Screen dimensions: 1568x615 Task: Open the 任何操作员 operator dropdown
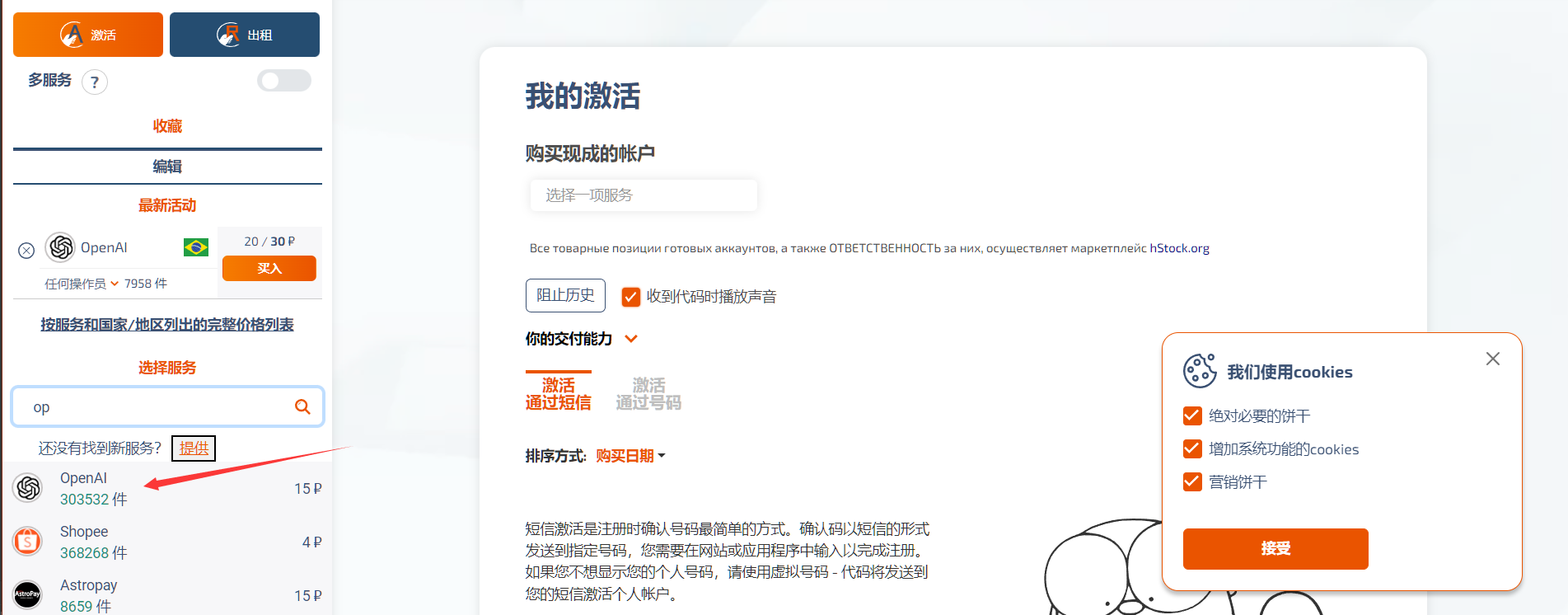tap(81, 284)
